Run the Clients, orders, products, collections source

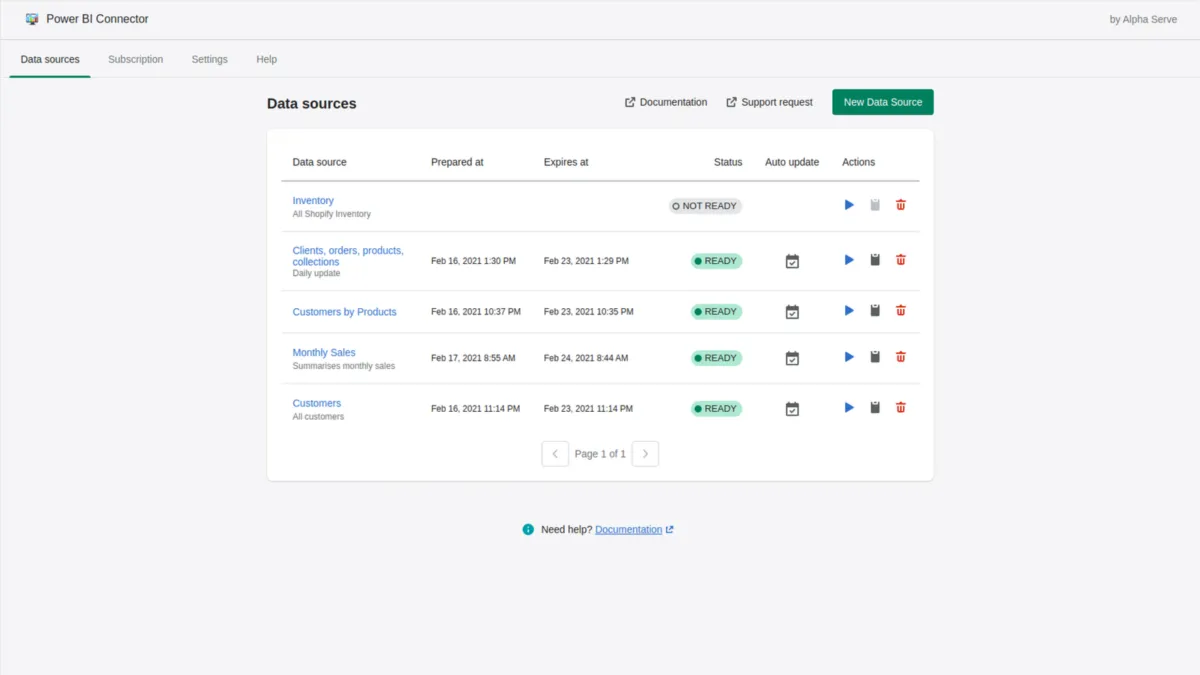tap(849, 260)
